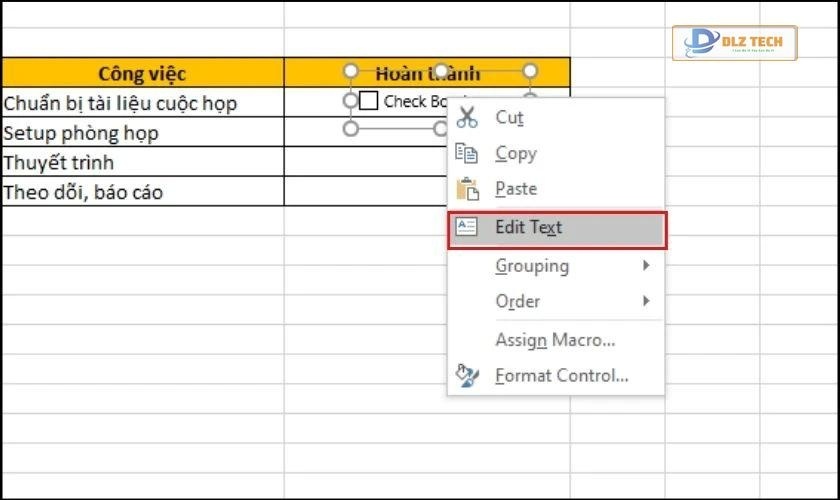Select the 'Theo dõi, báo cáo' cell
This screenshot has width=840, height=500.
click(142, 192)
